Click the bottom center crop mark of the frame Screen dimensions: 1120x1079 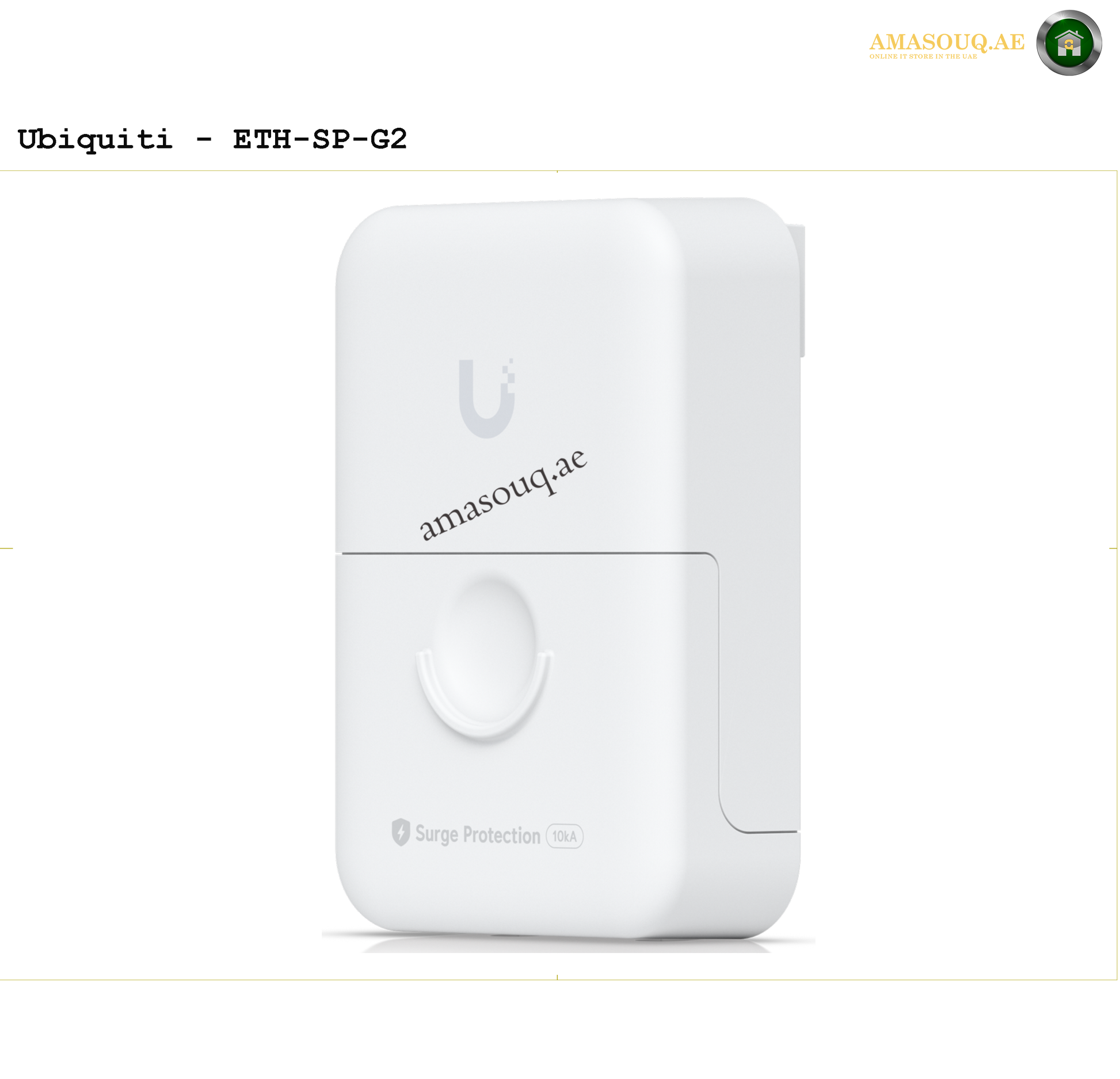pos(557,977)
